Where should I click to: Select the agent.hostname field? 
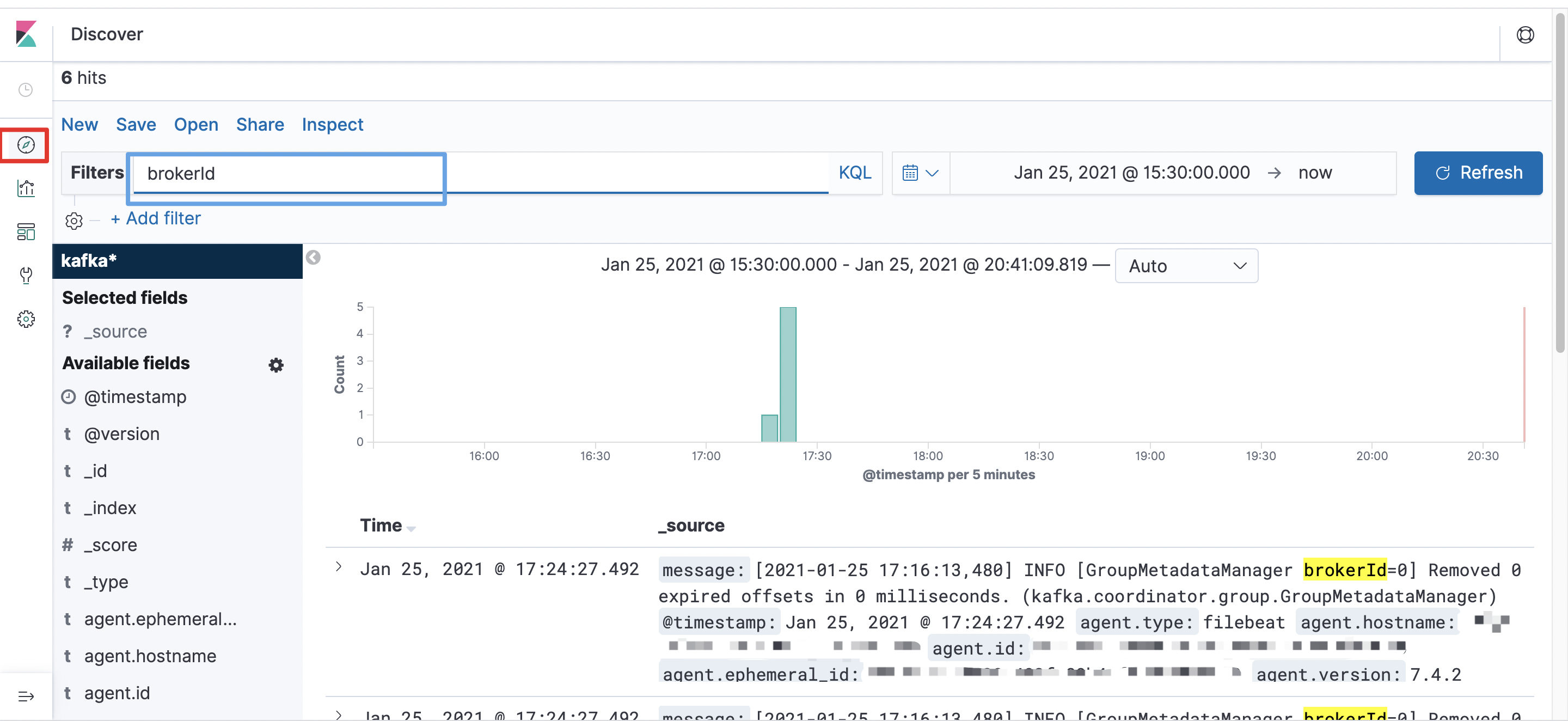(150, 656)
